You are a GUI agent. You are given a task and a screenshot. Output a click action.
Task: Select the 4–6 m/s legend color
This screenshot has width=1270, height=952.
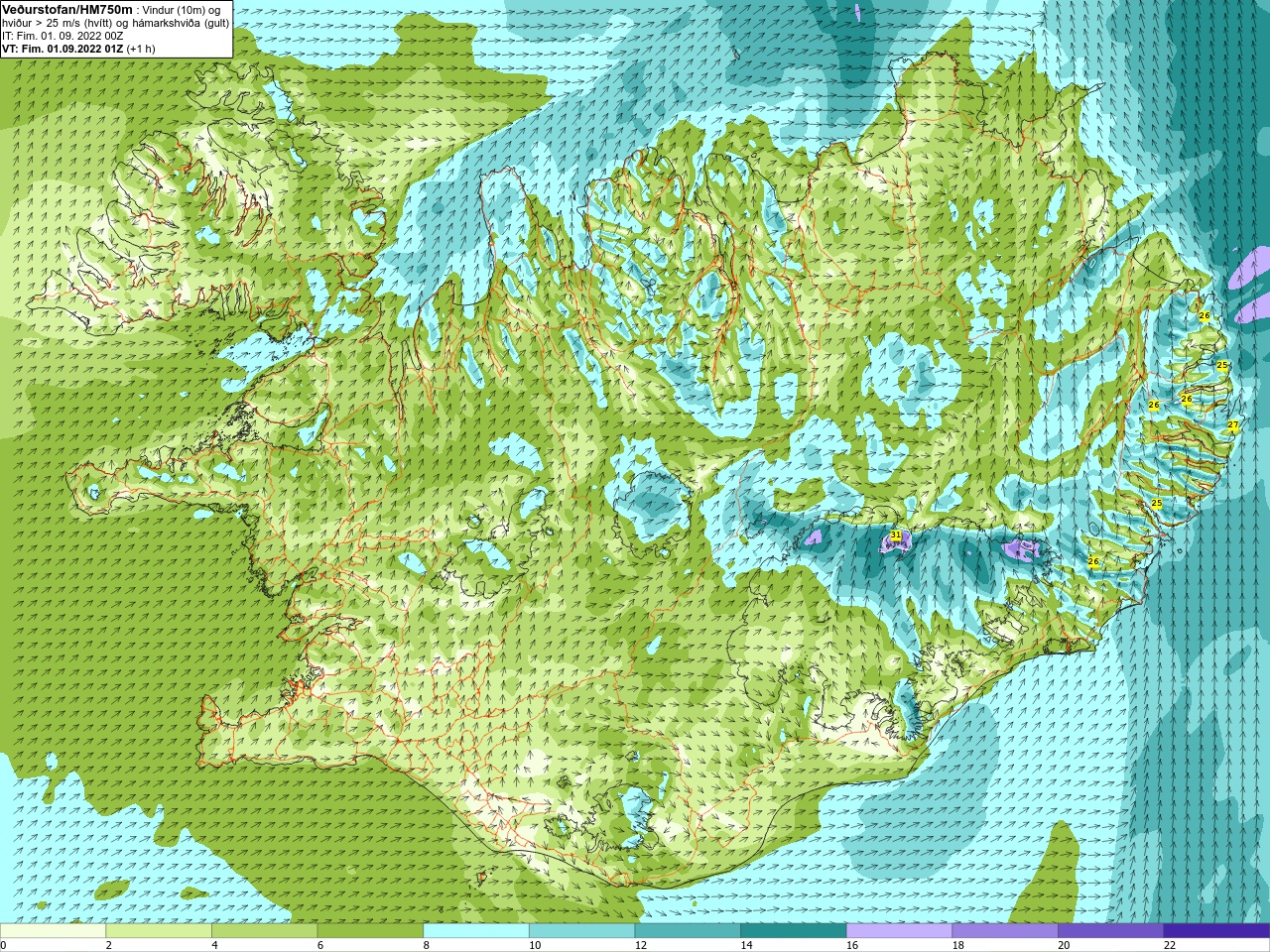click(265, 931)
